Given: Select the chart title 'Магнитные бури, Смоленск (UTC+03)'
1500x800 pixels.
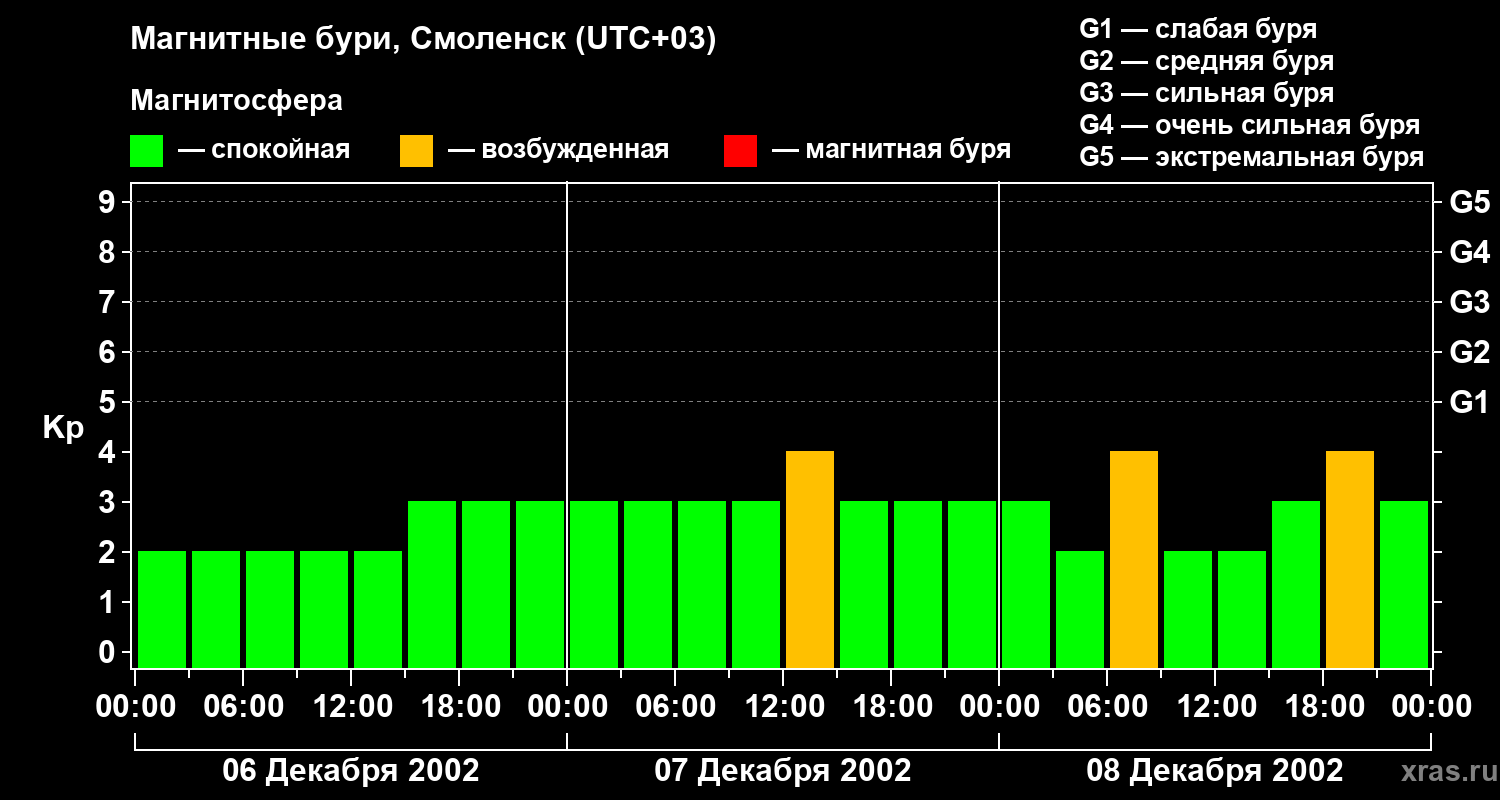Looking at the screenshot, I should [x=423, y=41].
